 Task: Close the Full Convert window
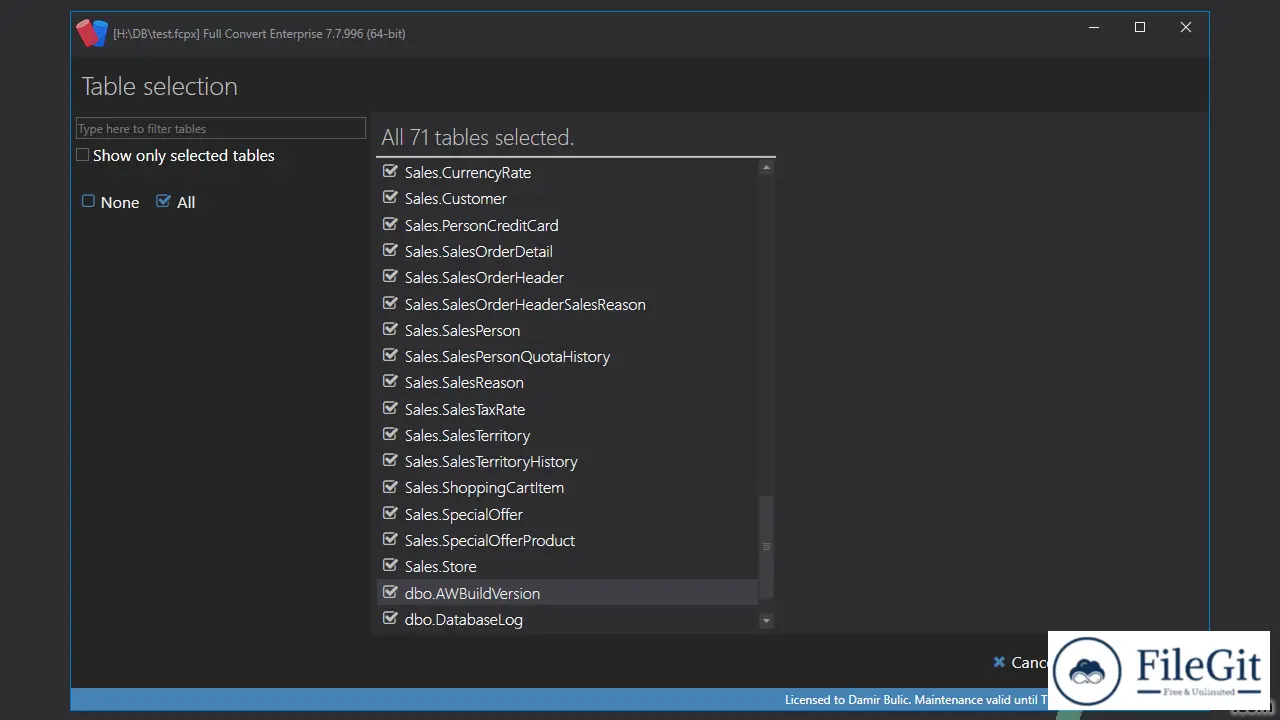coord(1186,27)
